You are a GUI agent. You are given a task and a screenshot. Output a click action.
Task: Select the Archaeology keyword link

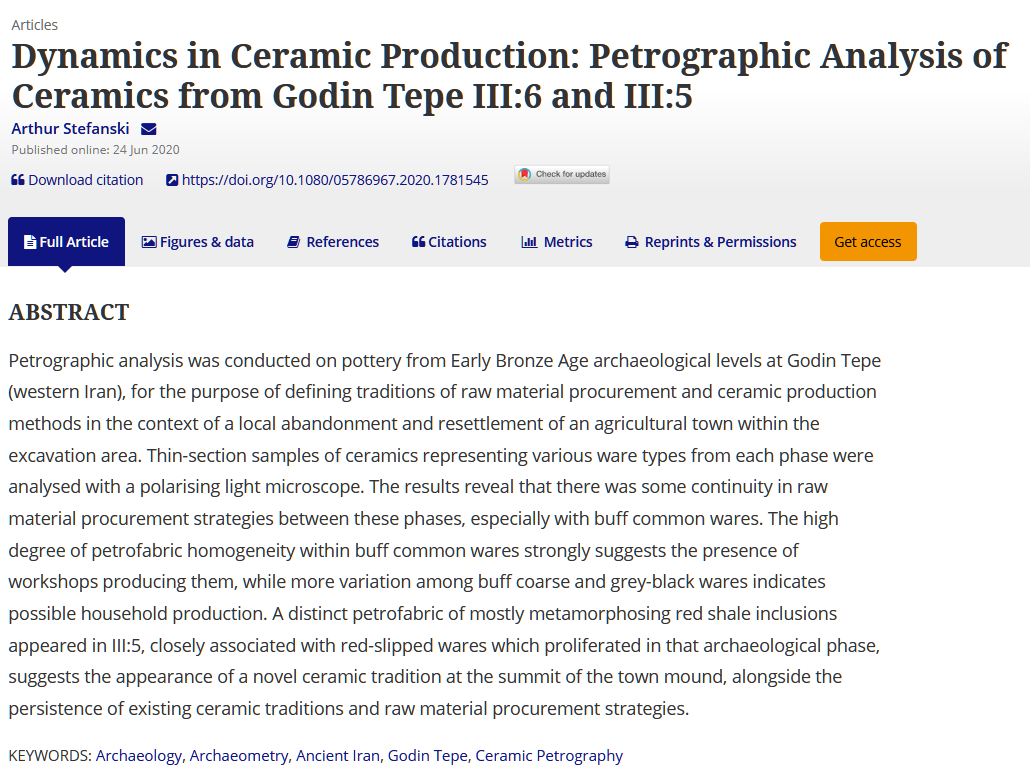tap(139, 756)
